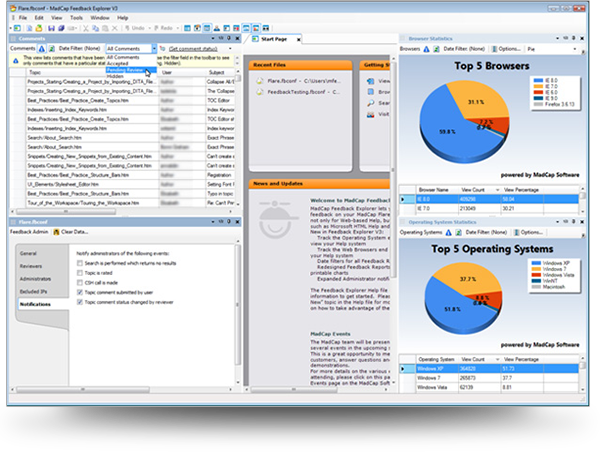The height and width of the screenshot is (452, 600).
Task: Click the Save All icon in the main toolbar
Action: [x=60, y=28]
